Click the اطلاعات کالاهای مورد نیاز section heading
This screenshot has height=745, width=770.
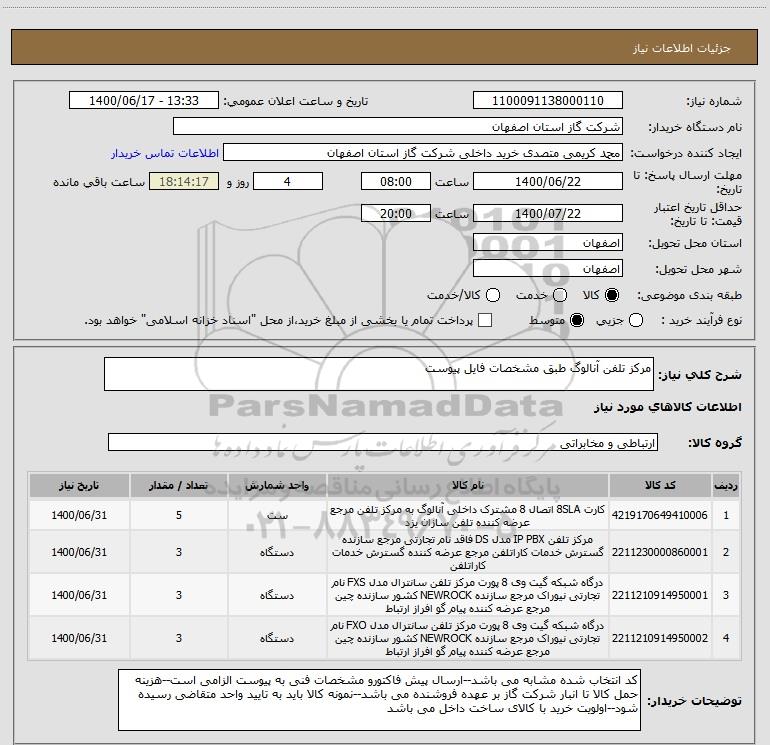[x=668, y=407]
